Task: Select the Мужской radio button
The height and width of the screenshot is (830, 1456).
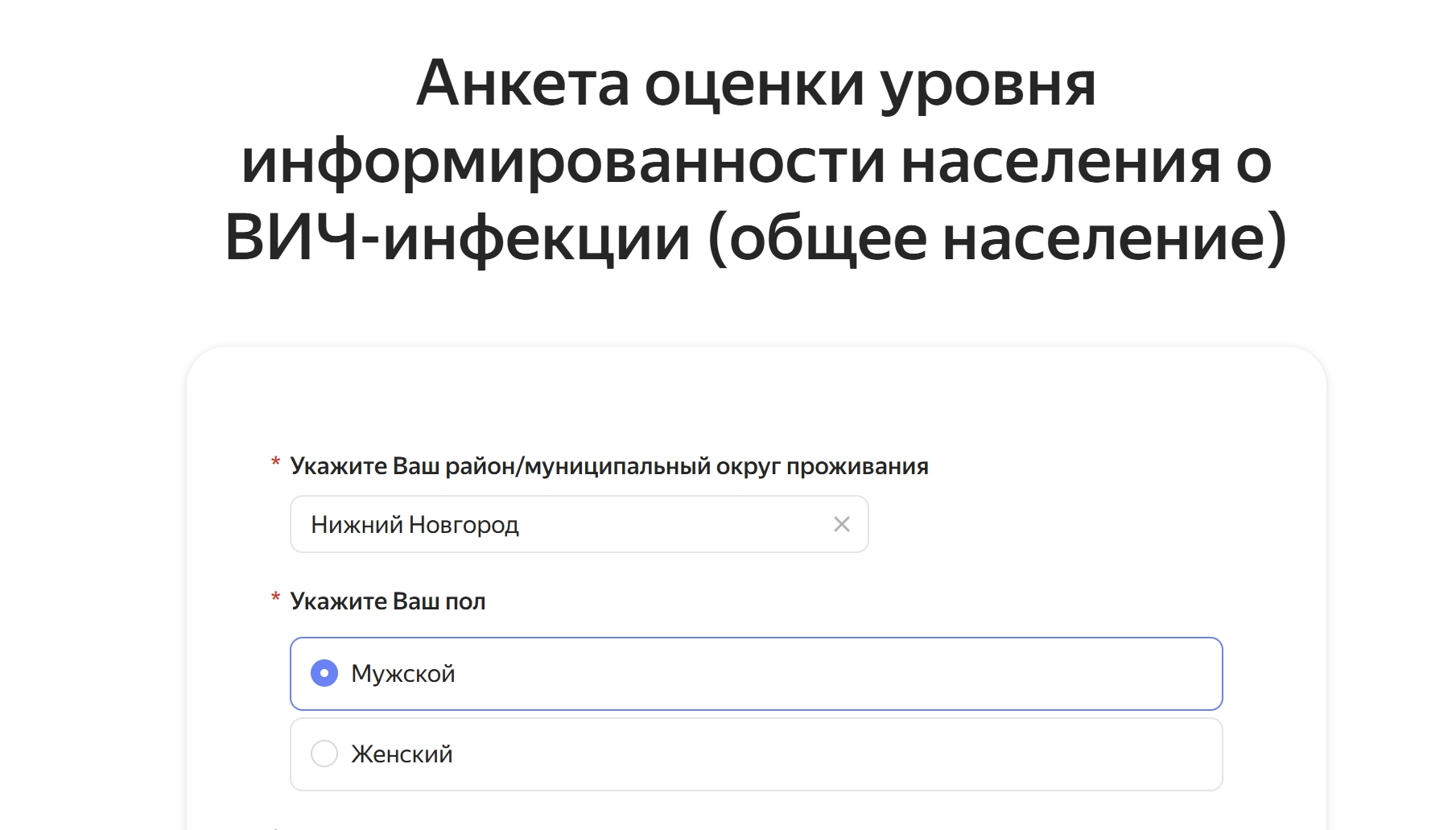Action: 324,673
